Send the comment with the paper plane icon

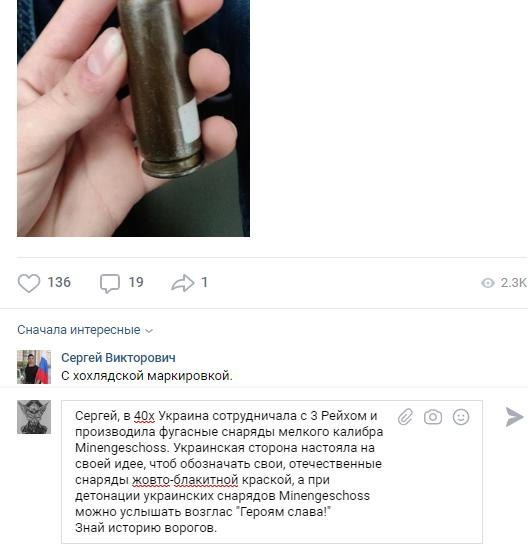point(514,417)
